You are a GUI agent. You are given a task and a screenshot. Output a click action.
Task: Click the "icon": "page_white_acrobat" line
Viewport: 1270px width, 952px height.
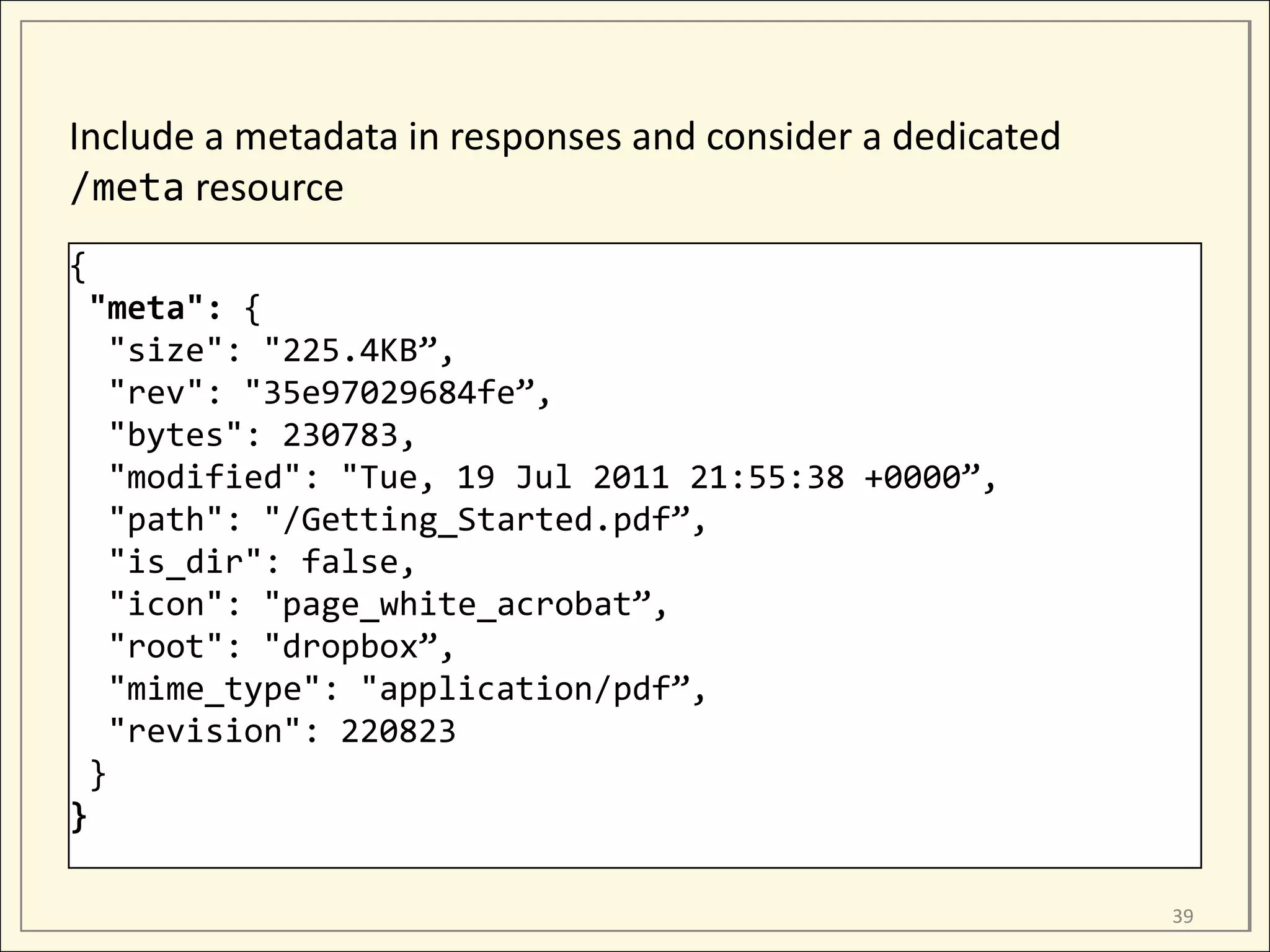388,604
